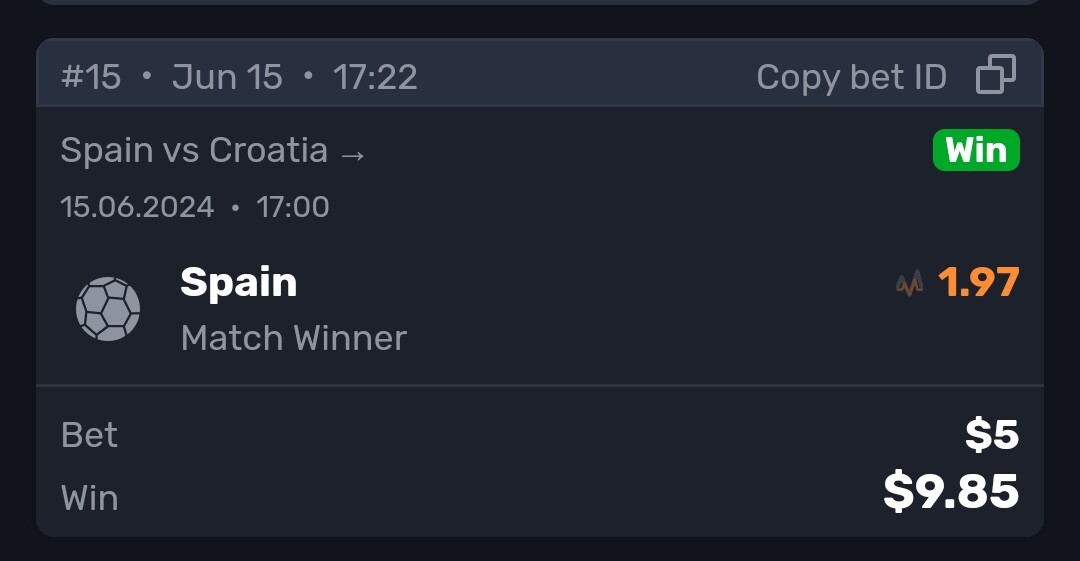1080x561 pixels.
Task: Click the 17:00 match start time
Action: (293, 207)
